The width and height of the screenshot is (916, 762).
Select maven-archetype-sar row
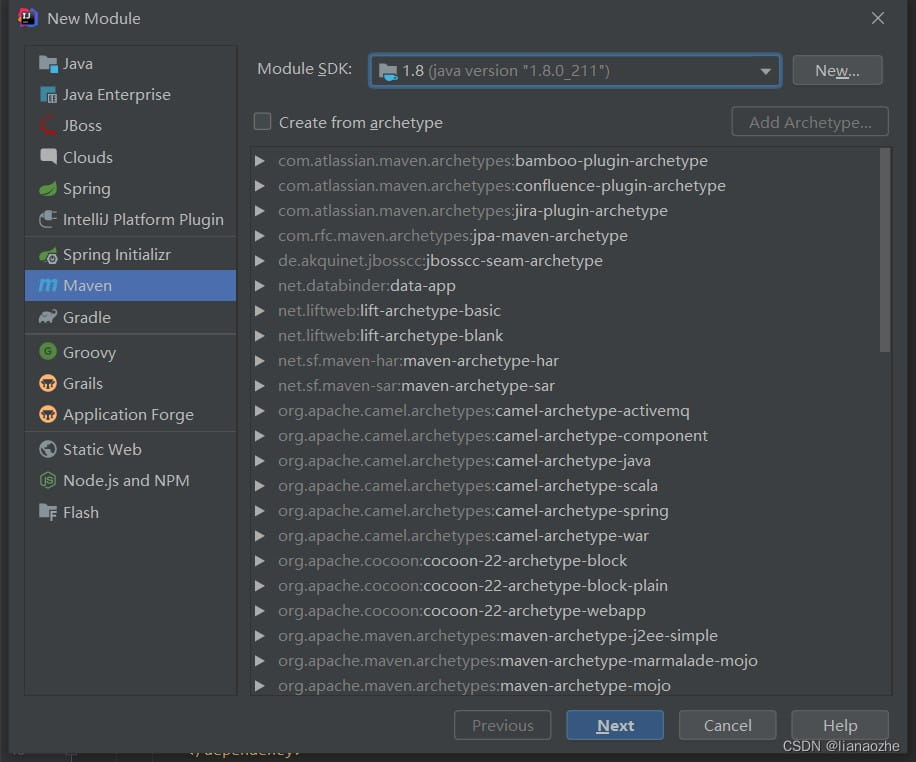pos(565,386)
